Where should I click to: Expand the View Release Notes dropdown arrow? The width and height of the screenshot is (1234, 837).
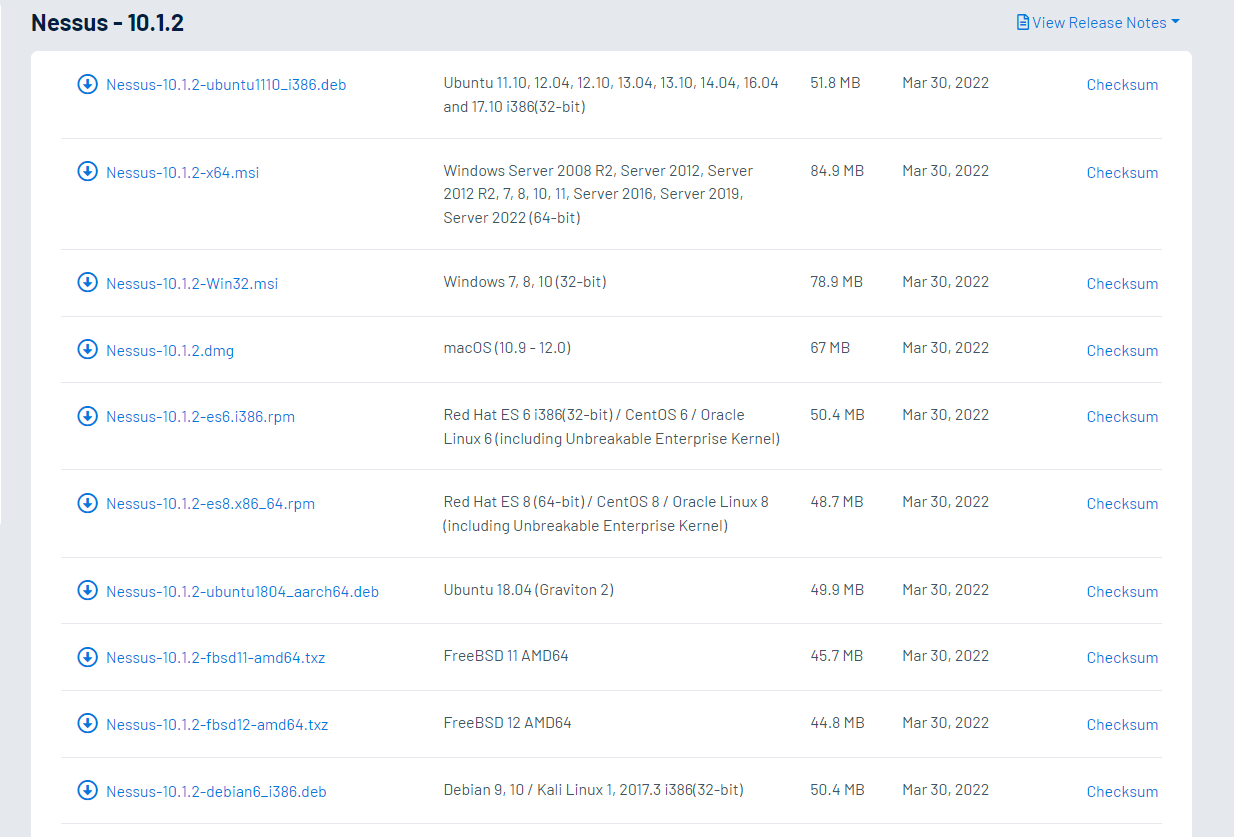1175,22
